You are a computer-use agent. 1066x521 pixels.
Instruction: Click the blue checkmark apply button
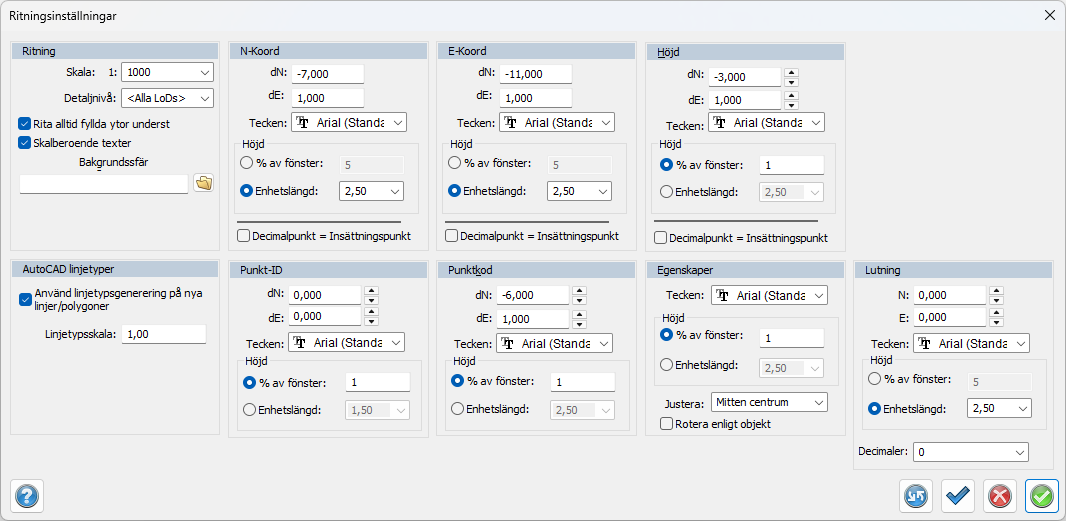coord(958,495)
